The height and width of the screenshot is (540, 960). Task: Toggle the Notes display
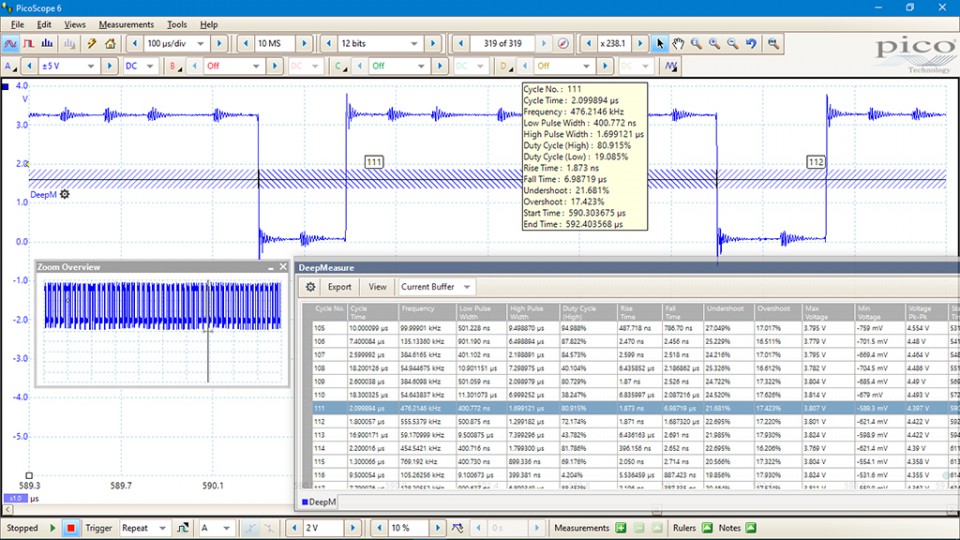751,528
